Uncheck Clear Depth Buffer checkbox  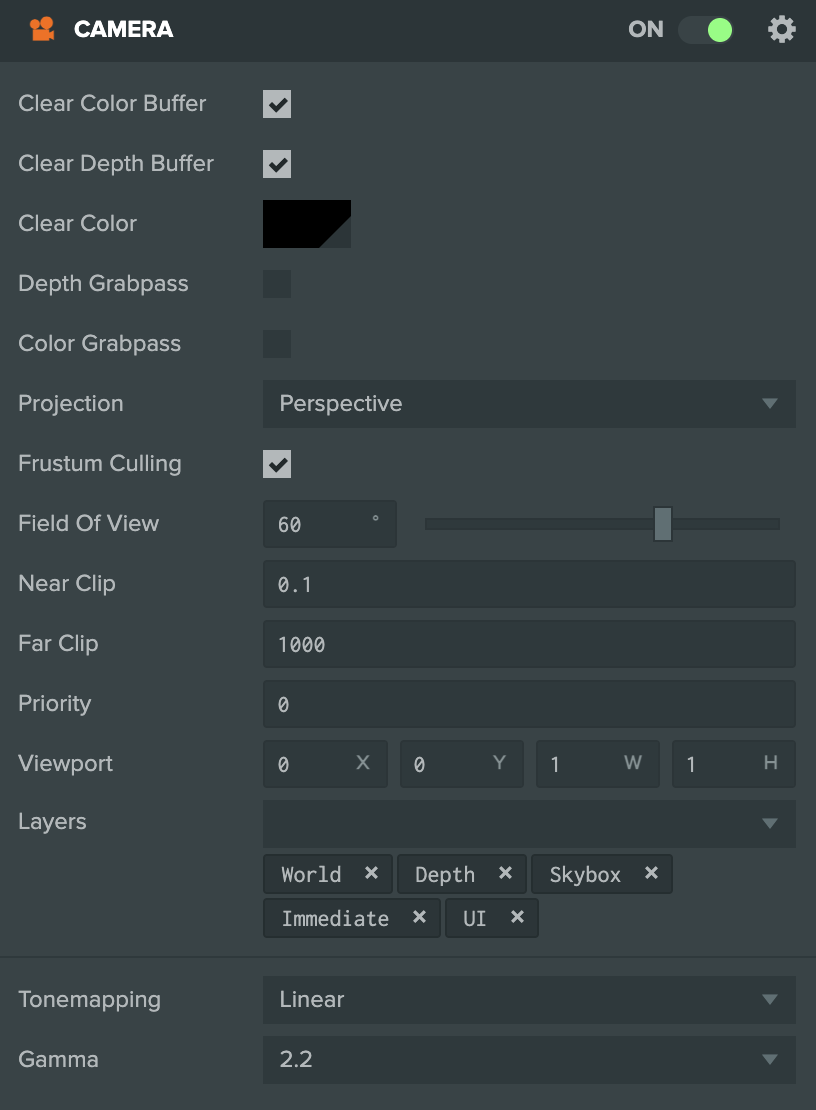pos(277,164)
